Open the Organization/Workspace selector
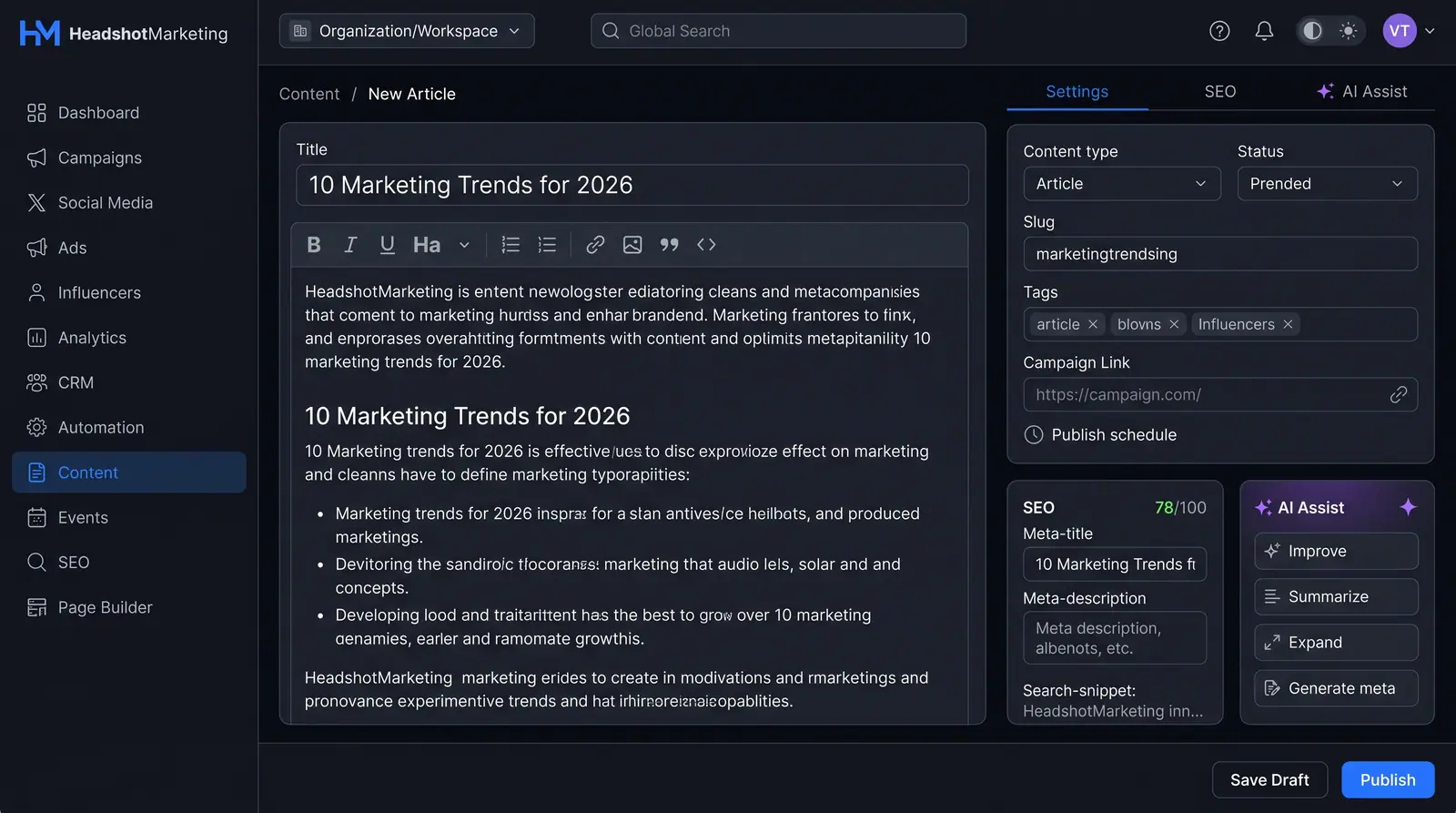 pyautogui.click(x=407, y=31)
